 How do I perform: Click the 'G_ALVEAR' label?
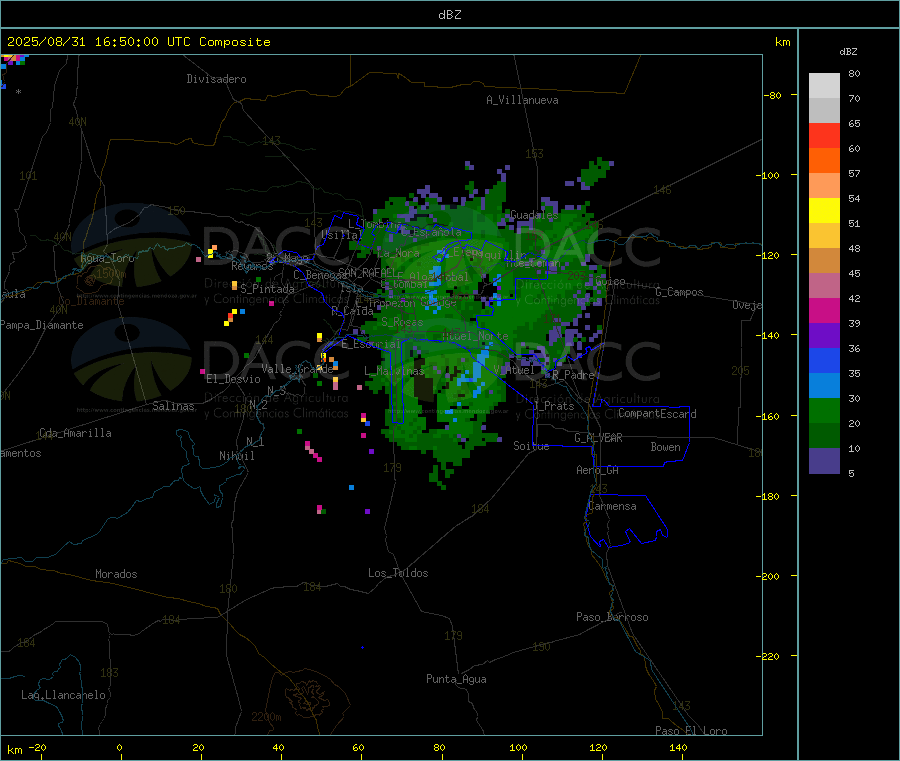click(598, 438)
